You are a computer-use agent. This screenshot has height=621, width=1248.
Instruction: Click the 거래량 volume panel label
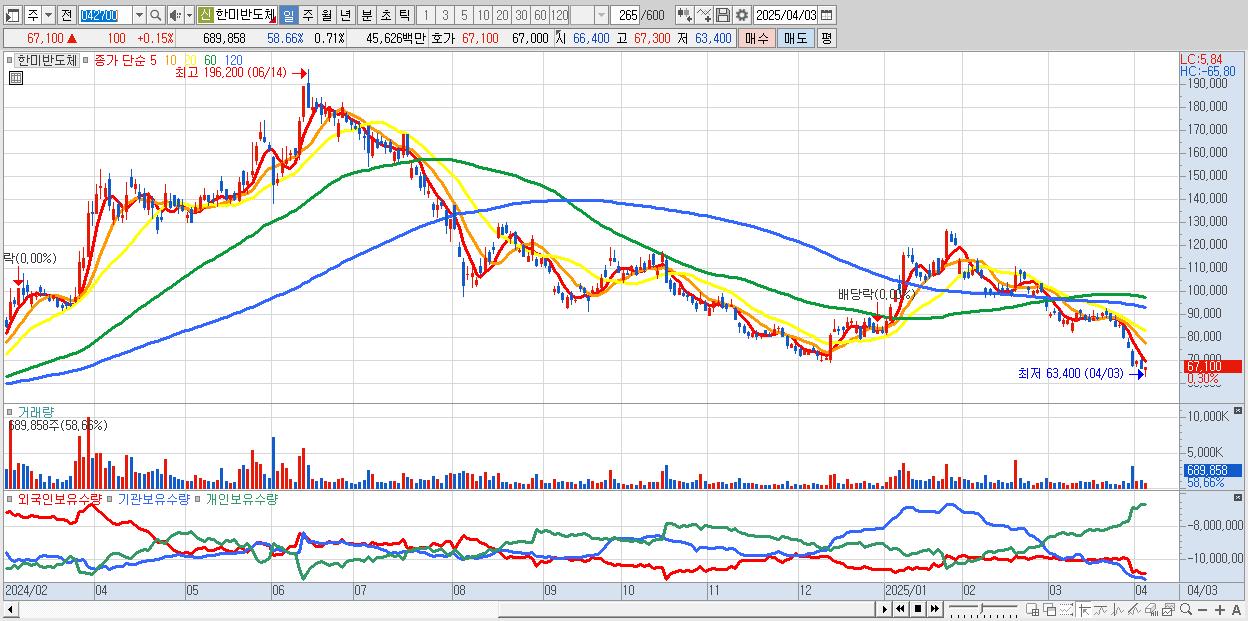click(36, 411)
